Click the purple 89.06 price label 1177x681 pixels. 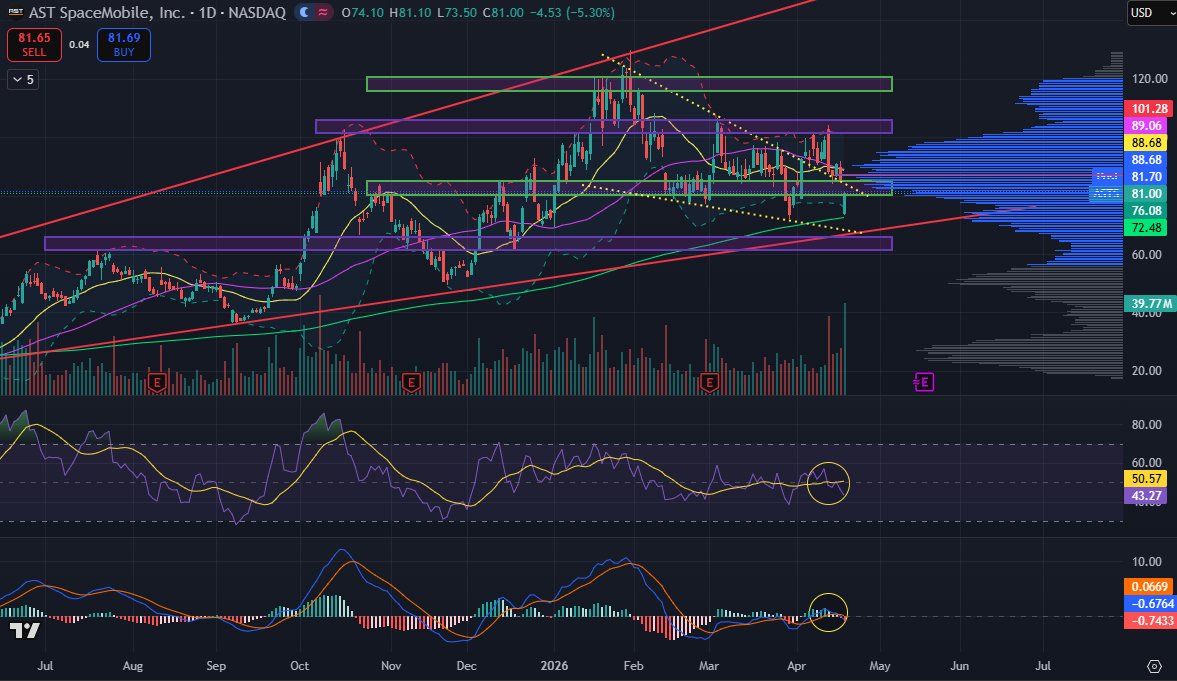(1145, 125)
